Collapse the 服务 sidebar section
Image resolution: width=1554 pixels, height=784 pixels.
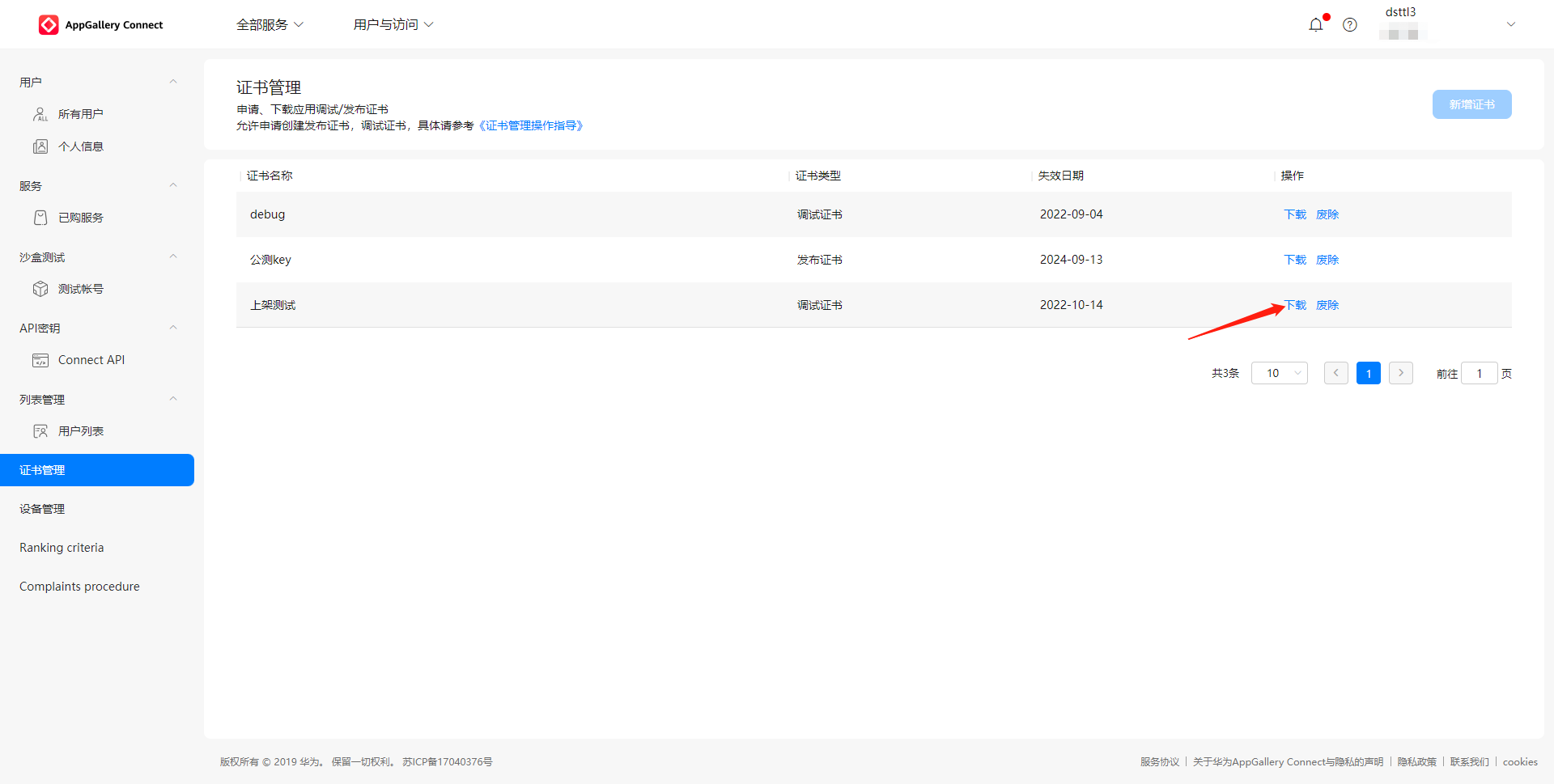173,185
